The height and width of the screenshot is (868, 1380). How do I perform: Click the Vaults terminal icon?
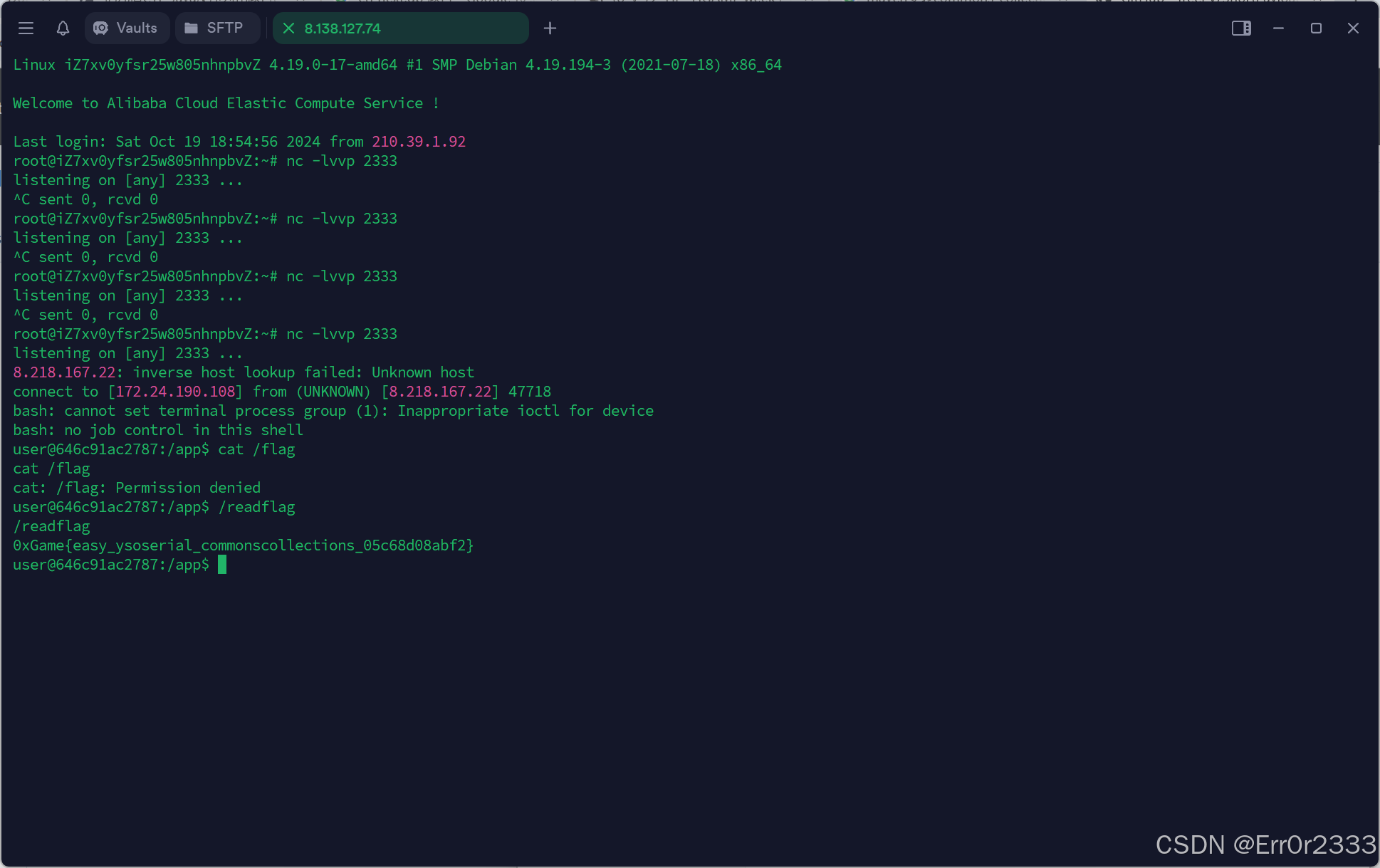pyautogui.click(x=100, y=28)
